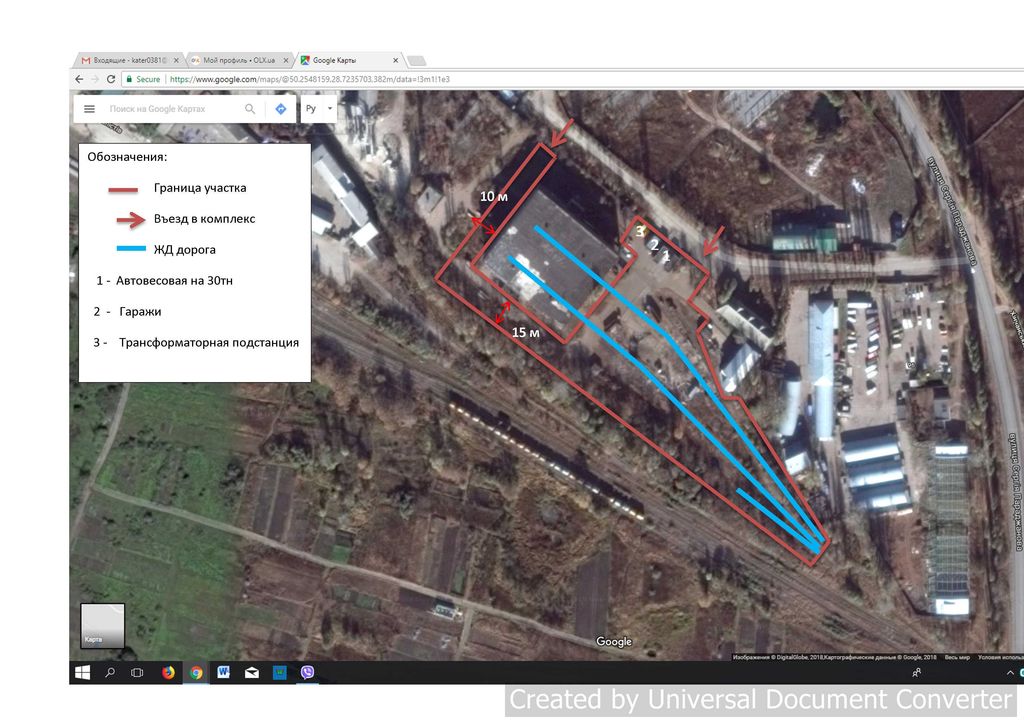Reload the page
Image resolution: width=1024 pixels, height=724 pixels.
click(111, 79)
